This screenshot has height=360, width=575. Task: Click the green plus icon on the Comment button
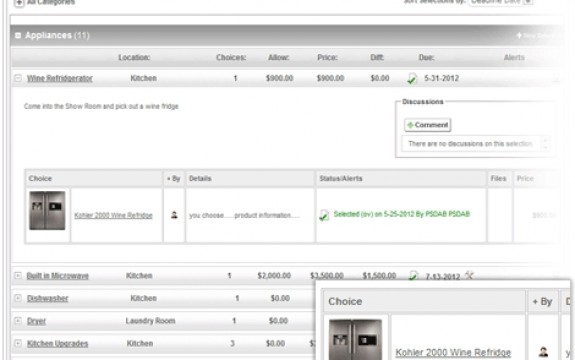point(410,125)
